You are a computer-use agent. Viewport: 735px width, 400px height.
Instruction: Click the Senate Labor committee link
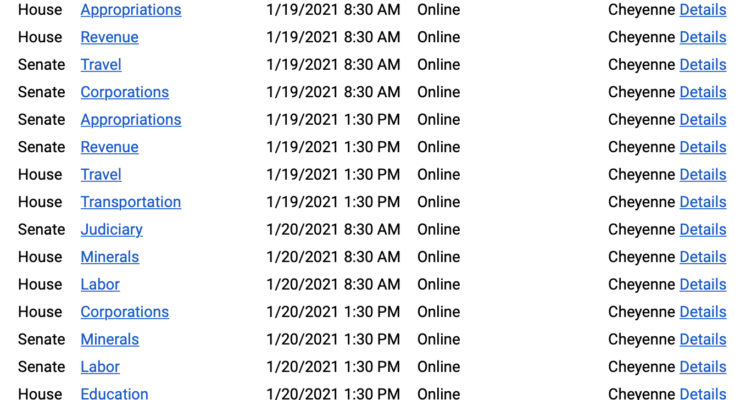coord(100,367)
